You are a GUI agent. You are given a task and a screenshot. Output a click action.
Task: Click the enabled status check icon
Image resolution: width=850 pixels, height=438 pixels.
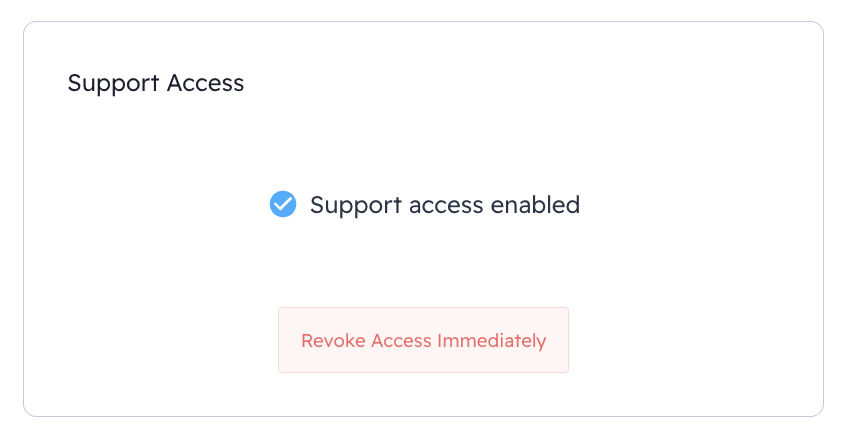pos(283,204)
